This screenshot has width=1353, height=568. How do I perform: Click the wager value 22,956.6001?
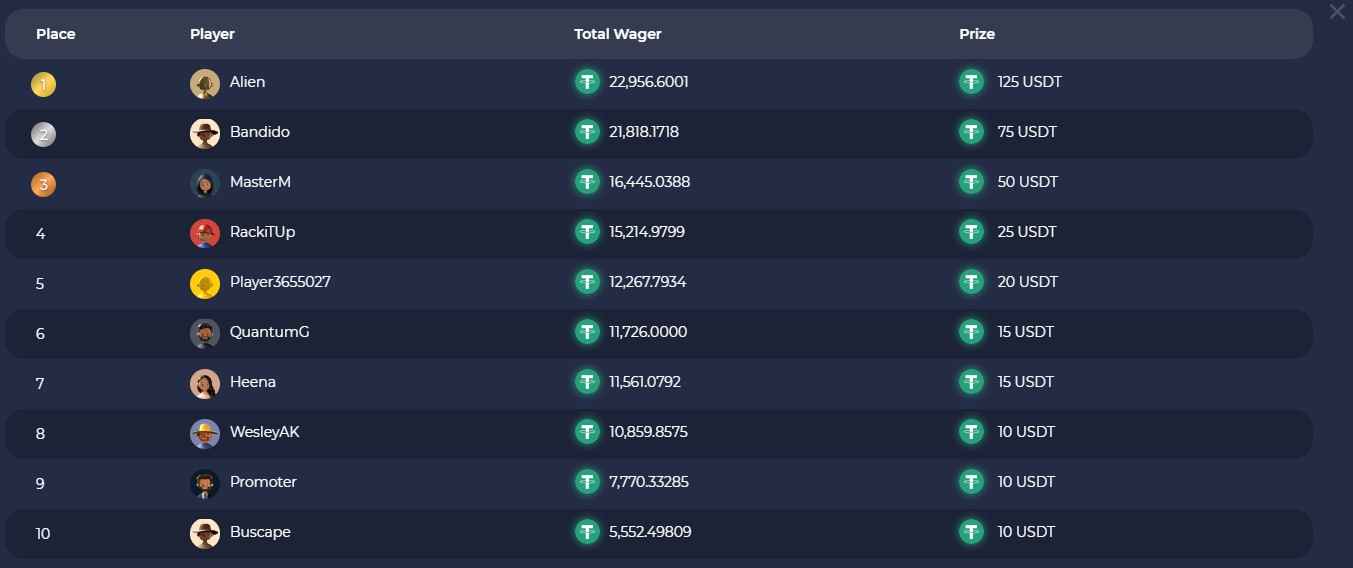[x=649, y=82]
